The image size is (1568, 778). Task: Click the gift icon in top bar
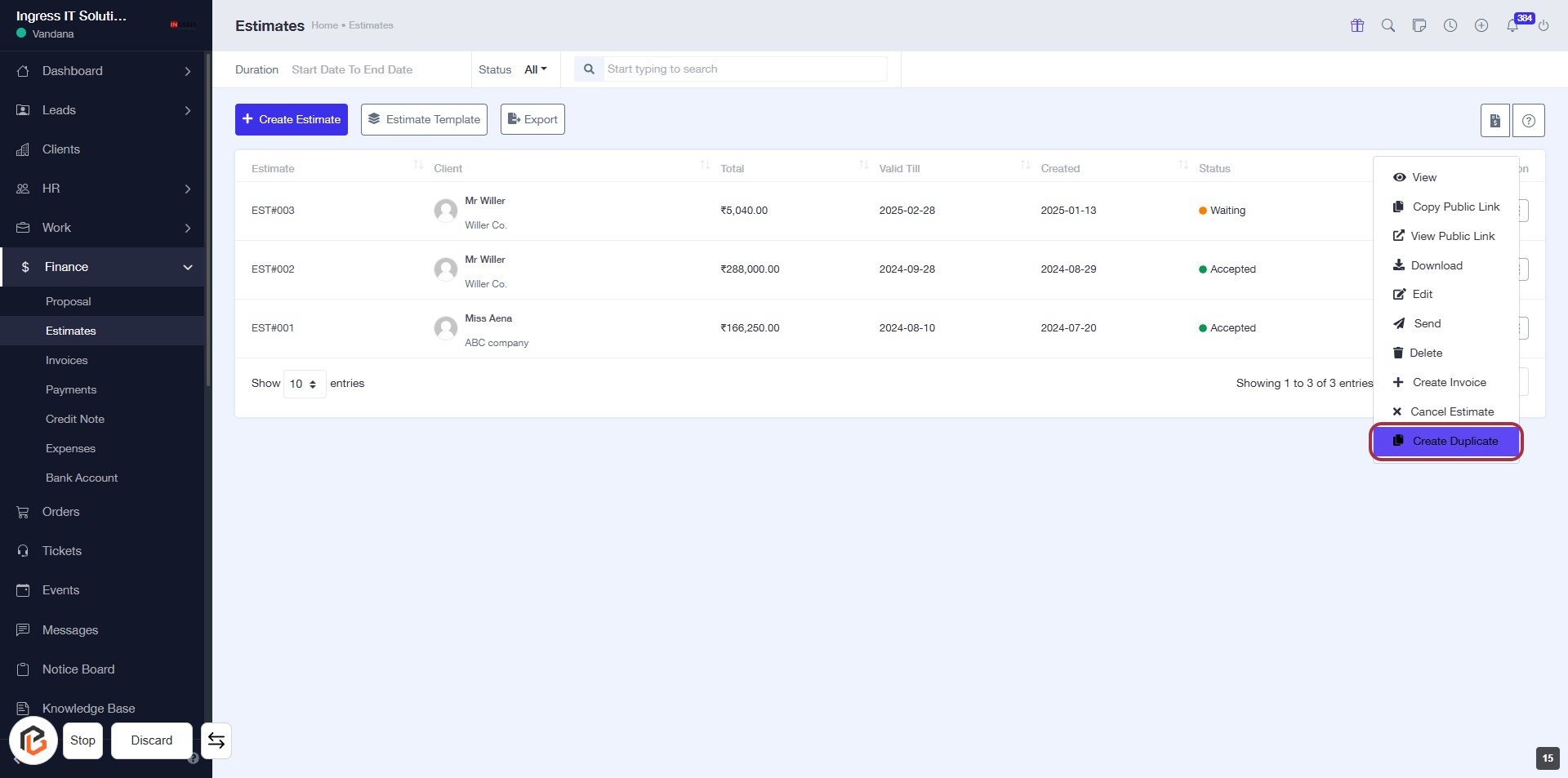click(x=1356, y=25)
